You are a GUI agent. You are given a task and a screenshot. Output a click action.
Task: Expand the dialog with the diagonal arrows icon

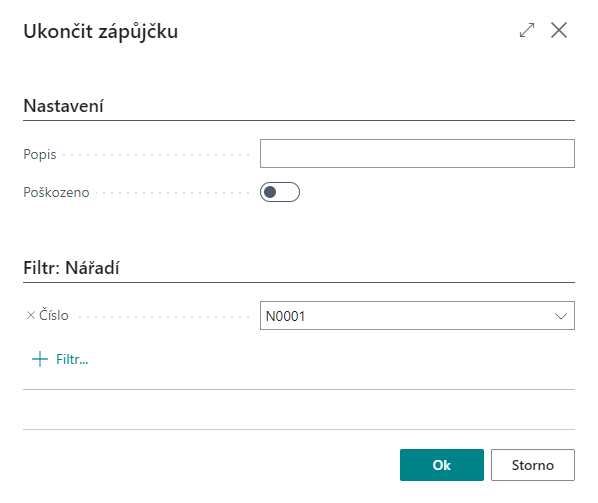tap(527, 30)
